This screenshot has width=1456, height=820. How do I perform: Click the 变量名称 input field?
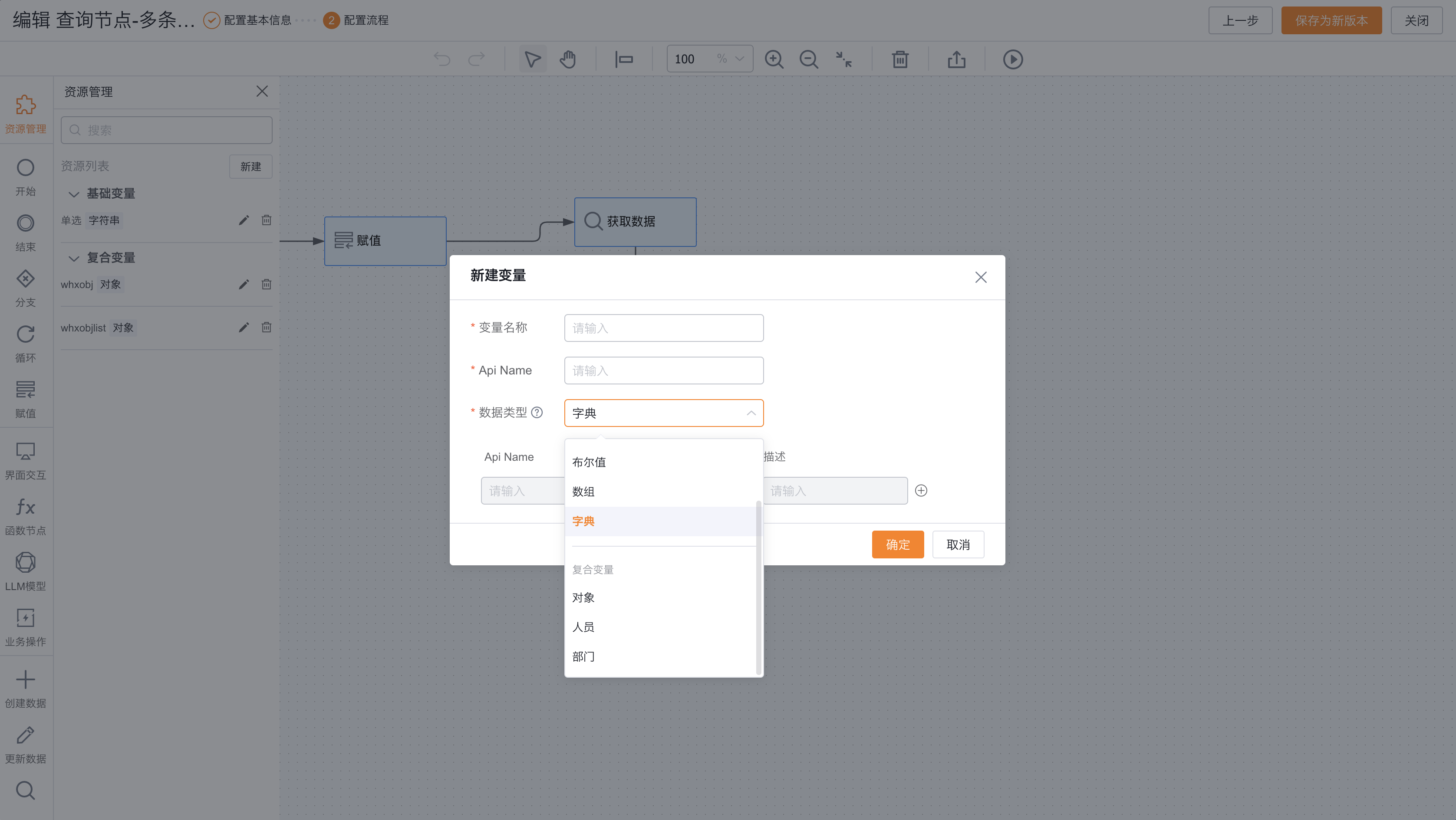(x=664, y=328)
